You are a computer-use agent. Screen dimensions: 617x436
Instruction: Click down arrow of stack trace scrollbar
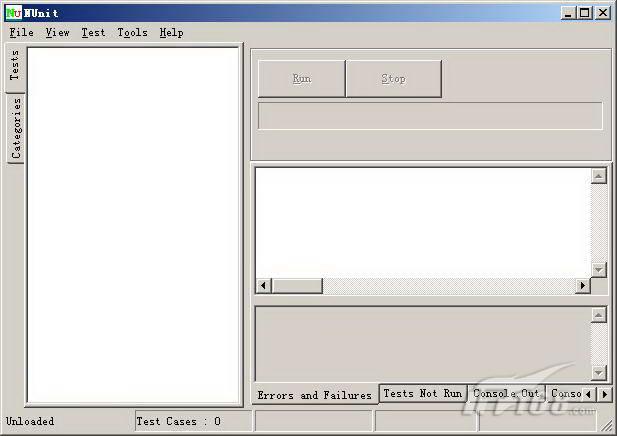[599, 372]
